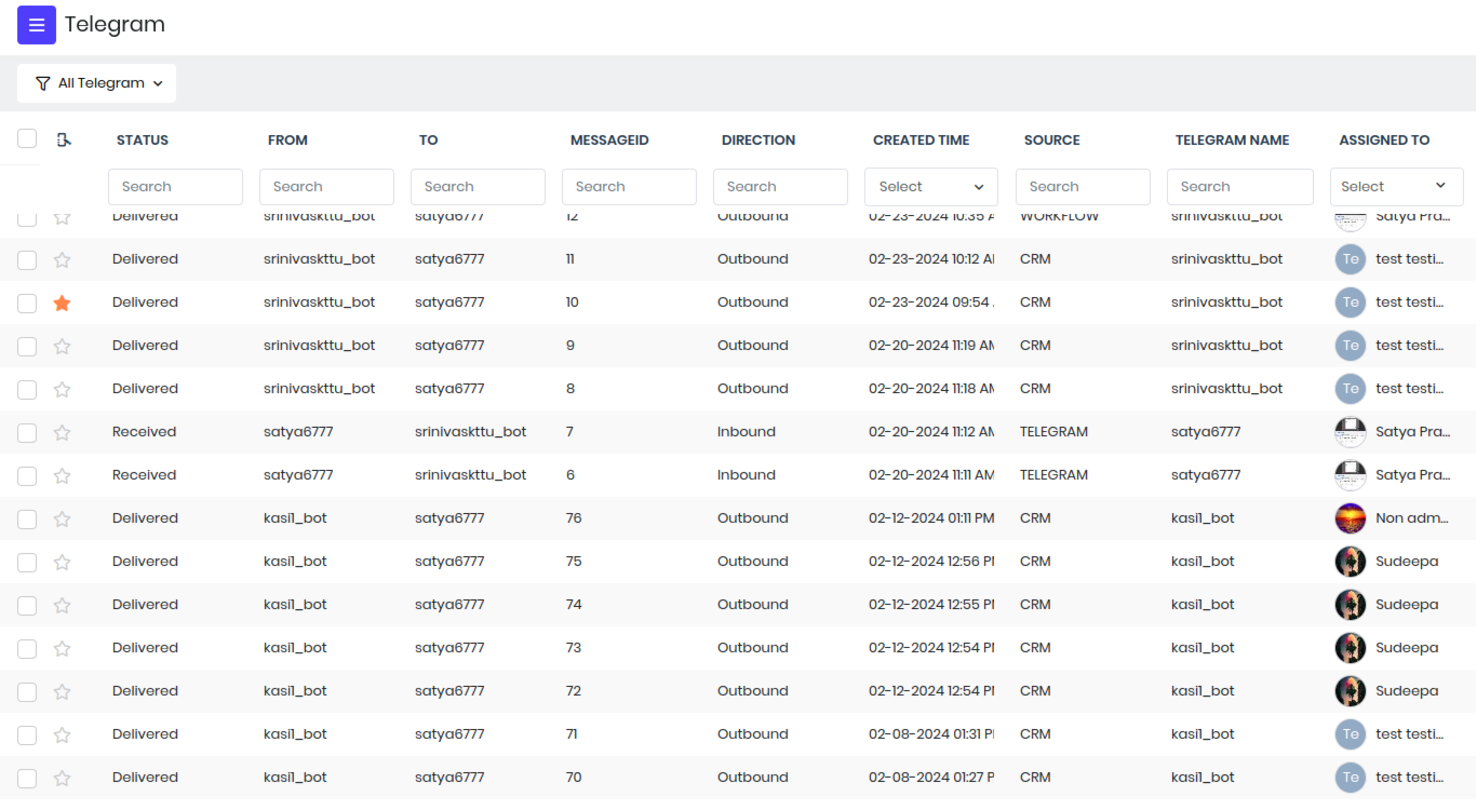
Task: Sort by the FROM column header
Action: click(x=288, y=140)
